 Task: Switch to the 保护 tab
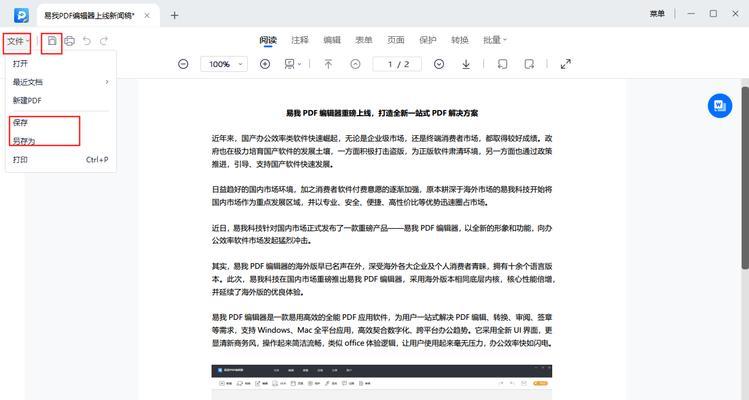(428, 40)
